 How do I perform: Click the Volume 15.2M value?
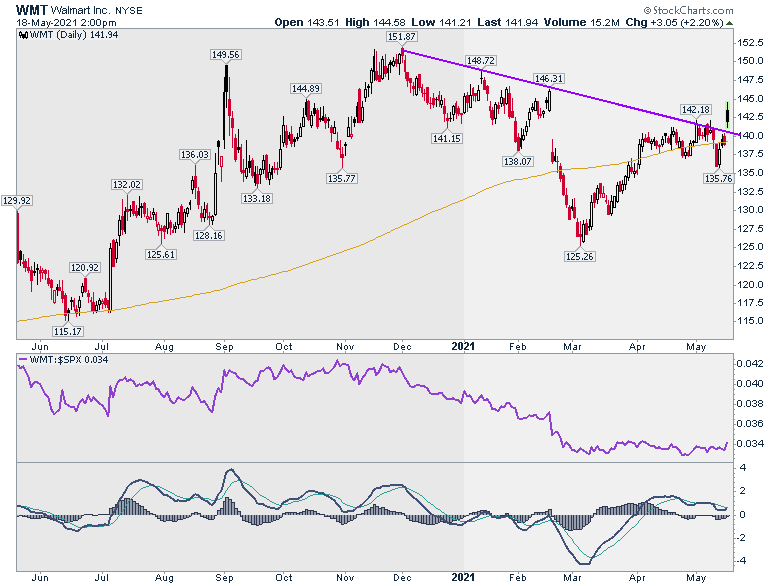click(x=582, y=22)
